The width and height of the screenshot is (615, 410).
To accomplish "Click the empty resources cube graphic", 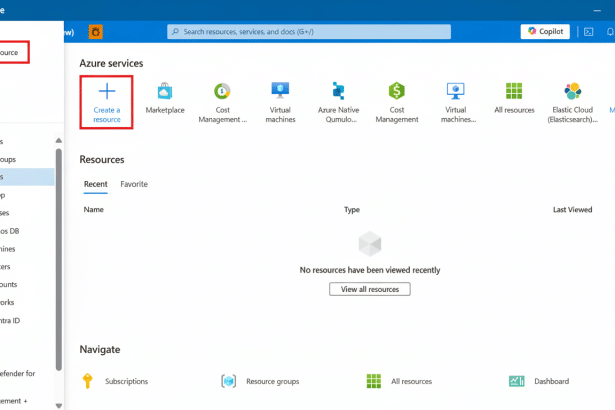I will click(369, 244).
